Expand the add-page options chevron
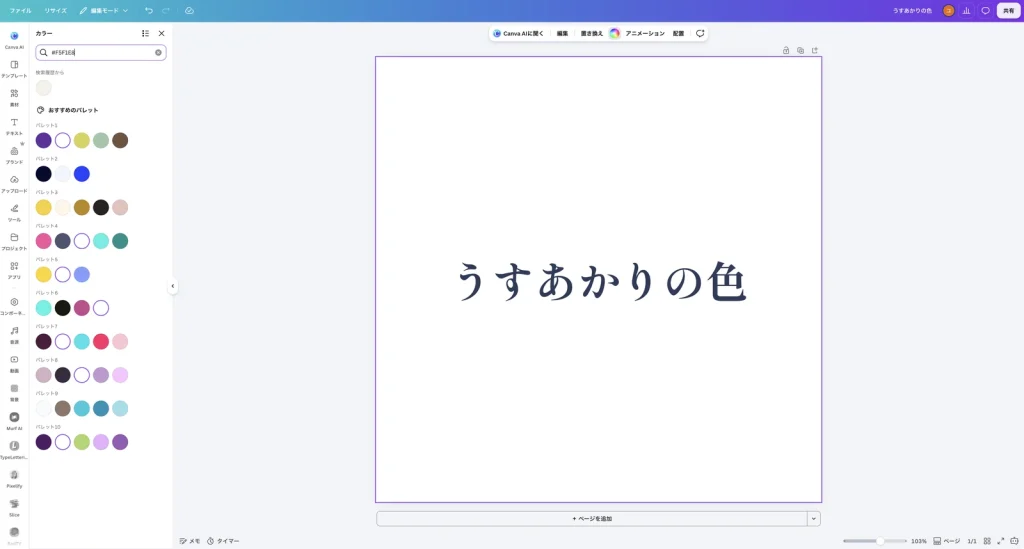 [814, 519]
